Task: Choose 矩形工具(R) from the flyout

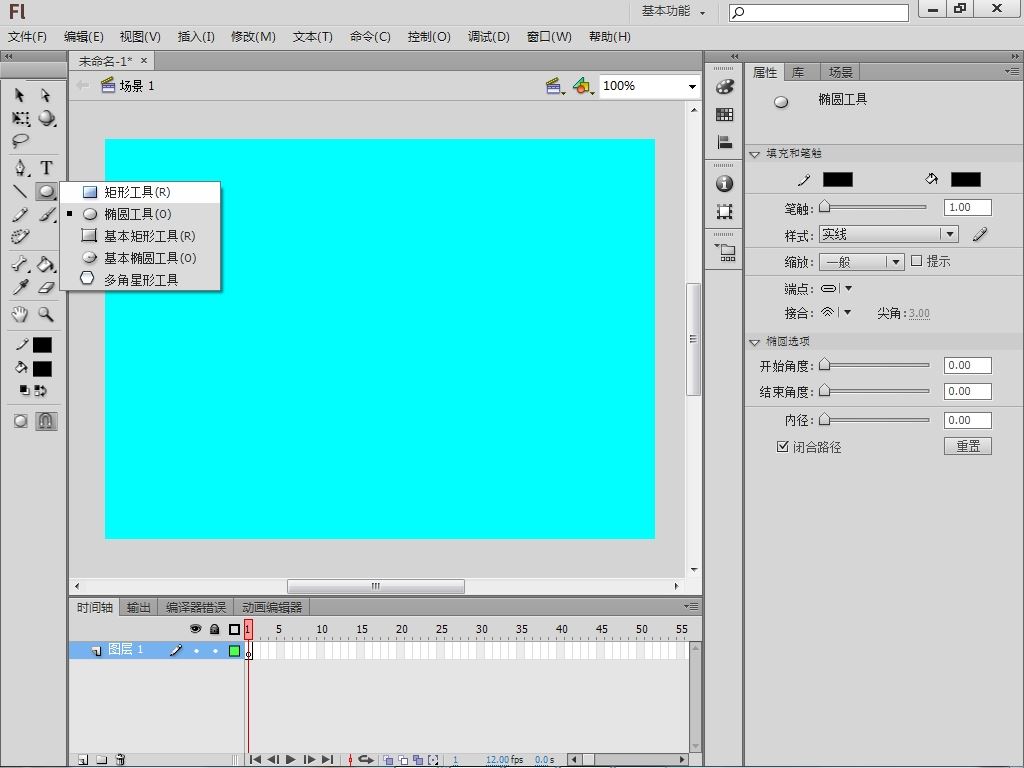Action: point(140,192)
